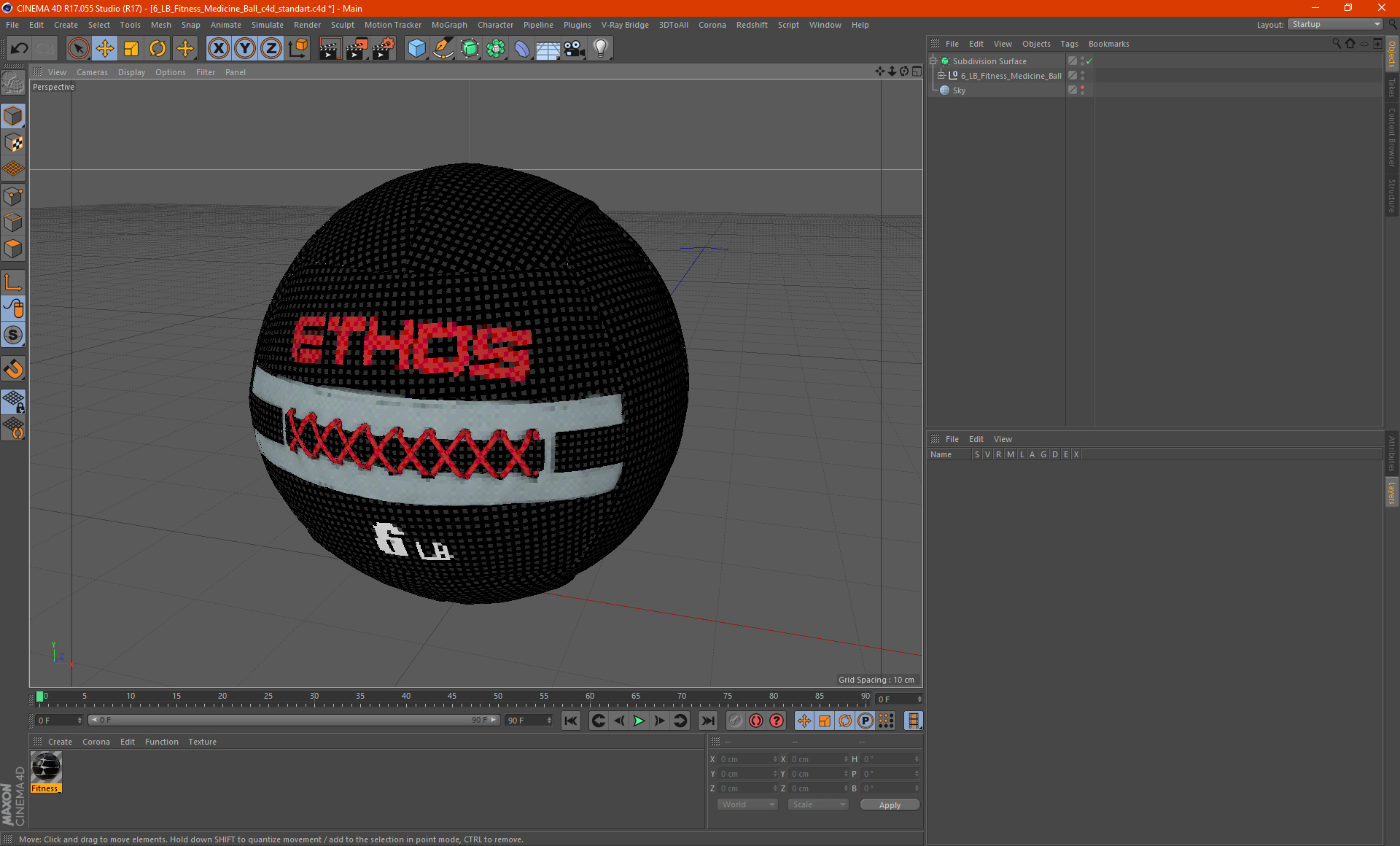Switch to Points mode
Viewport: 1400px width, 846px height.
coord(13,196)
